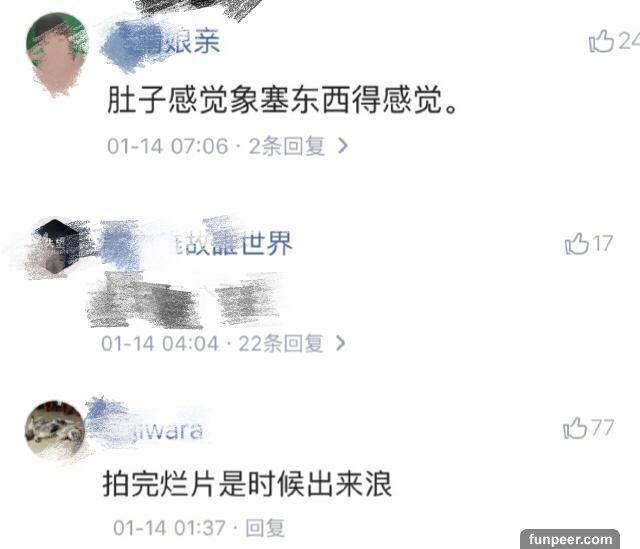
Task: Click chevron arrow after 2条回复
Action: point(343,146)
